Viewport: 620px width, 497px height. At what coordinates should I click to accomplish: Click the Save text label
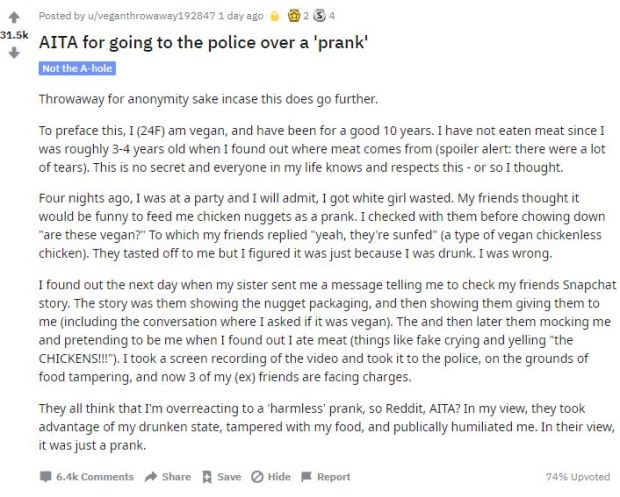point(229,477)
